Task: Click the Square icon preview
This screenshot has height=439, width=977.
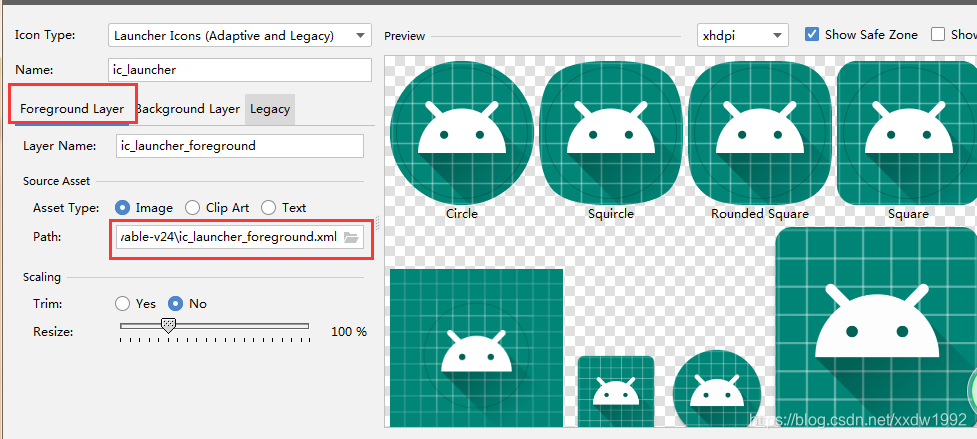Action: [907, 133]
